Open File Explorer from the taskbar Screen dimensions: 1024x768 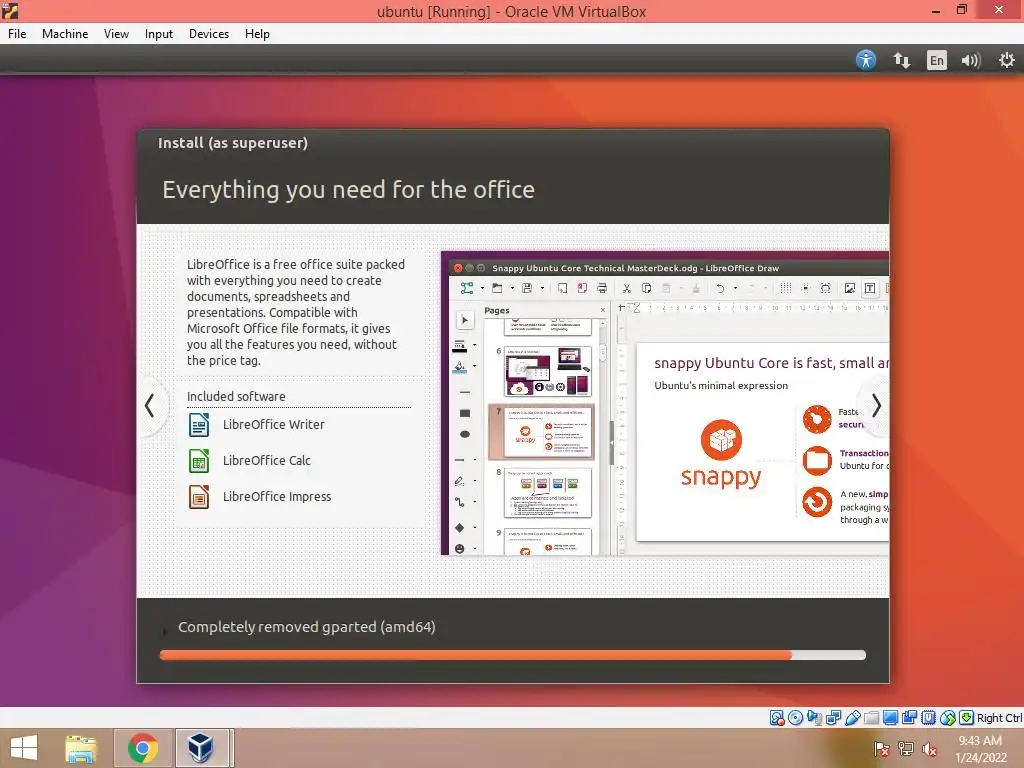81,748
